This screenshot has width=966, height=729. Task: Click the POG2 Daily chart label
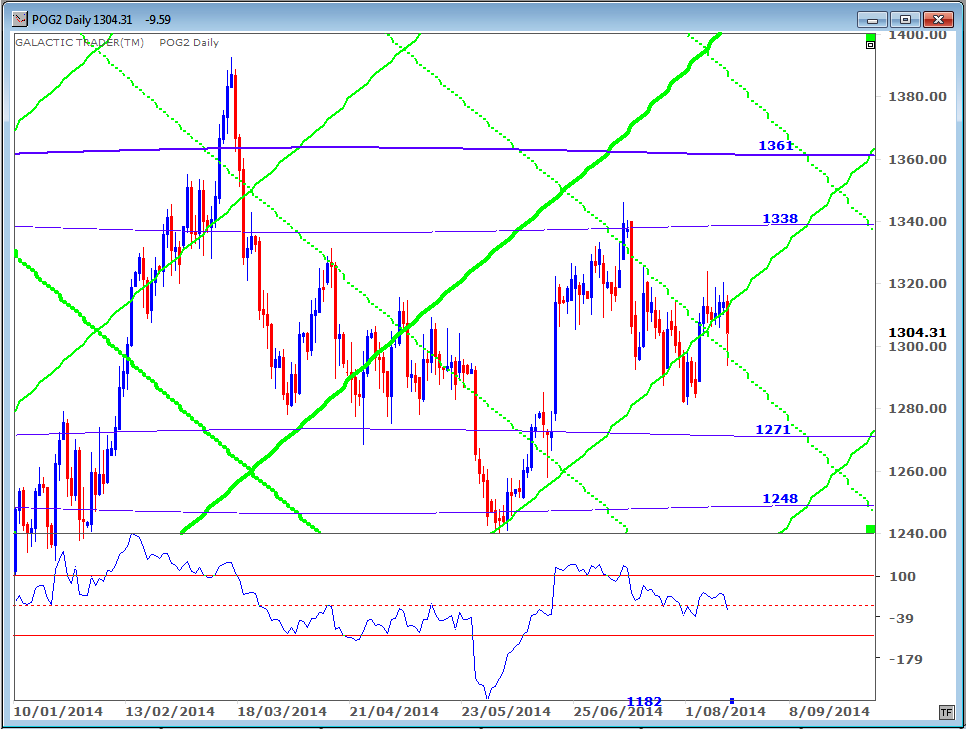189,43
